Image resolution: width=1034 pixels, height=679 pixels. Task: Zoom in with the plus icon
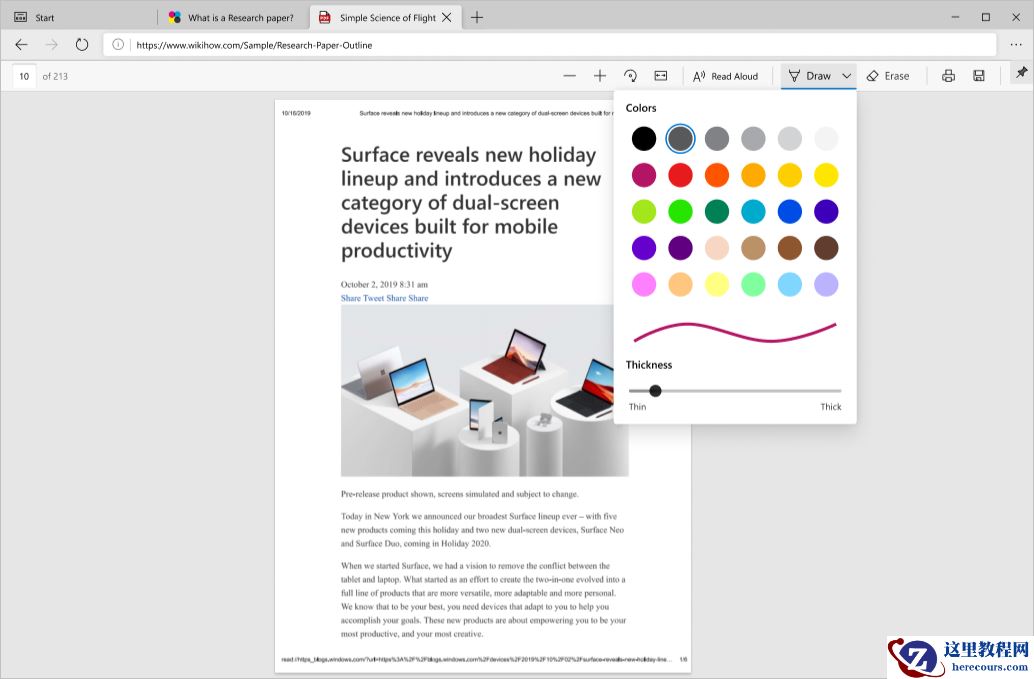pyautogui.click(x=599, y=76)
